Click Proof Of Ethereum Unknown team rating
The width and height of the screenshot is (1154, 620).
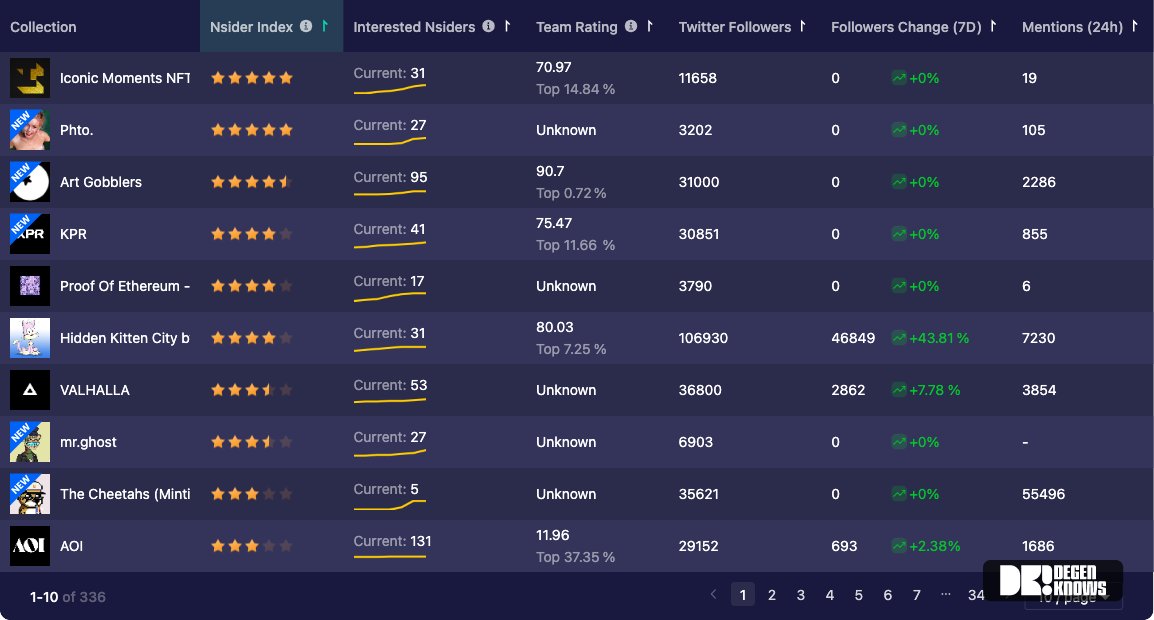(x=566, y=286)
